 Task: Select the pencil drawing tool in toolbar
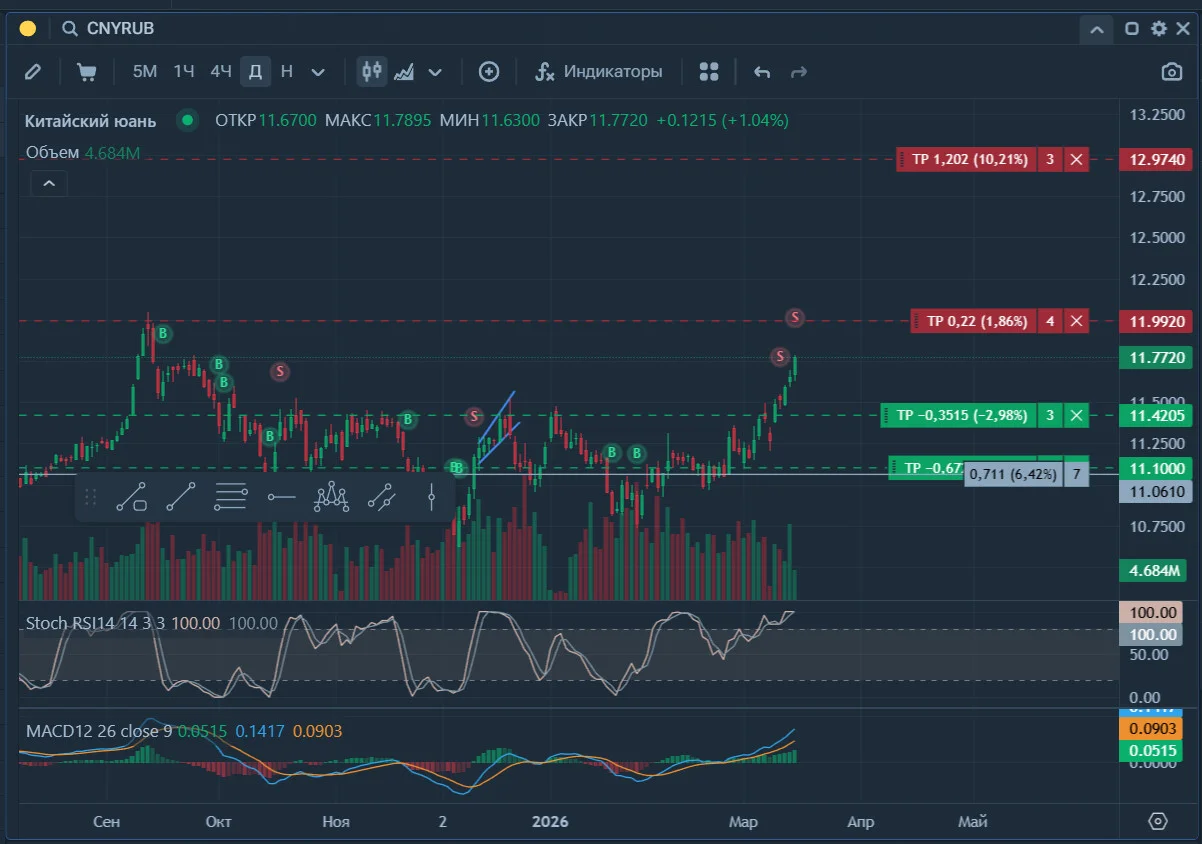tap(33, 72)
